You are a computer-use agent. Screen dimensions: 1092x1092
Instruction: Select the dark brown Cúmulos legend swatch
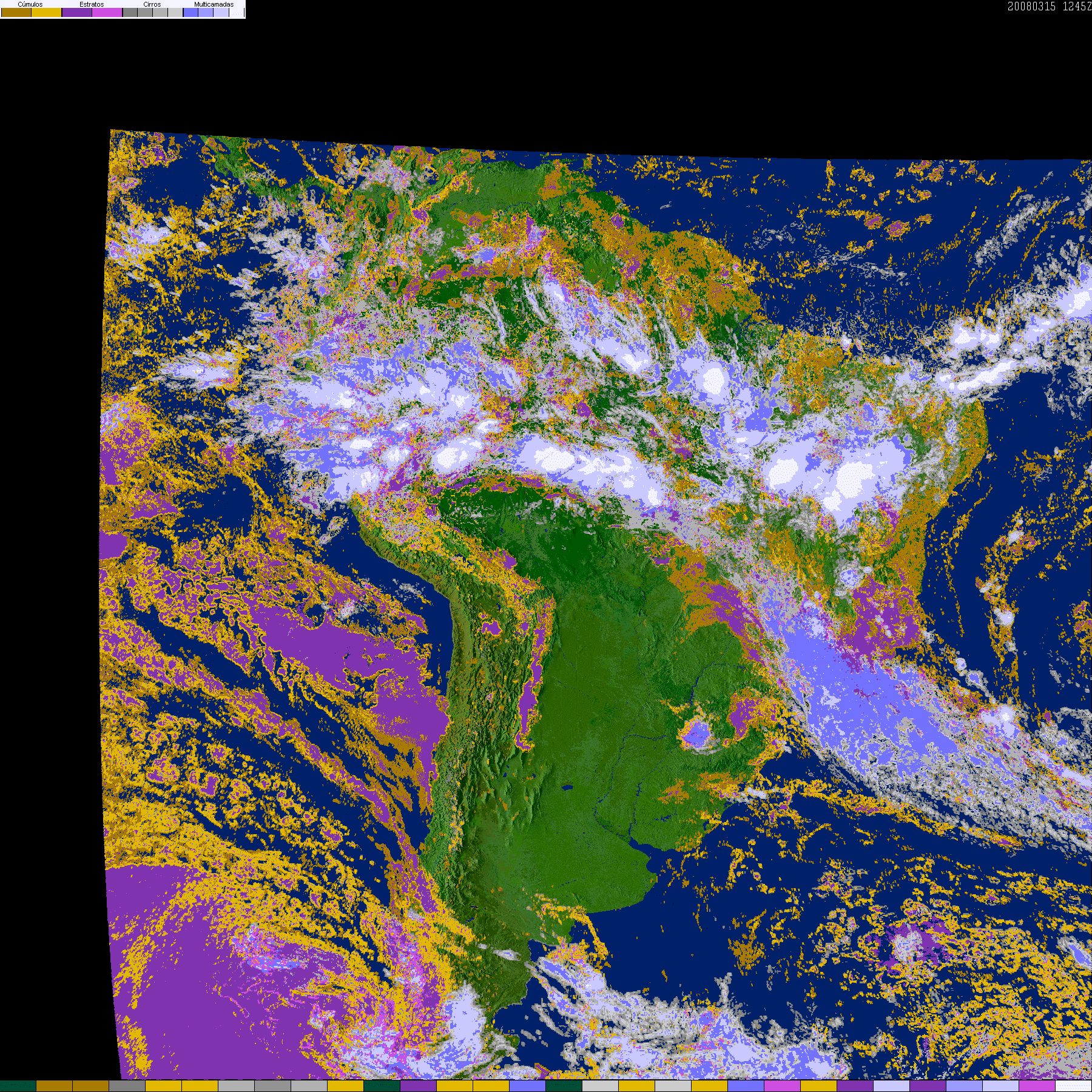[16, 12]
